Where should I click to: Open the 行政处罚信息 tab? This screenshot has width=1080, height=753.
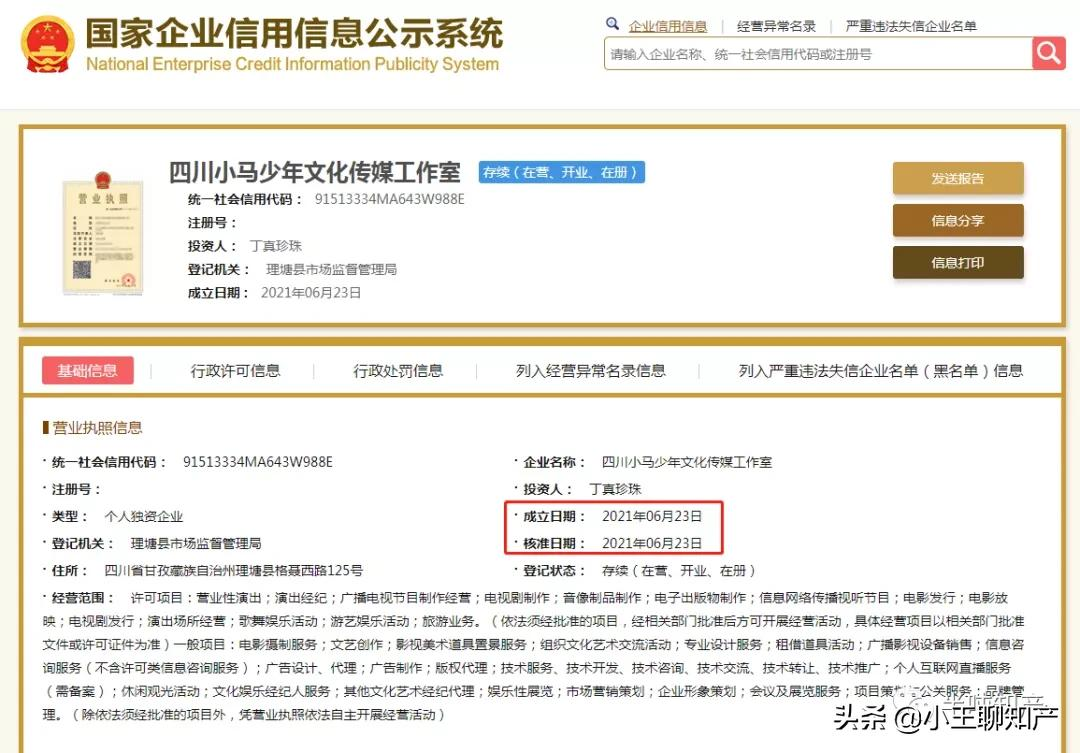click(398, 371)
